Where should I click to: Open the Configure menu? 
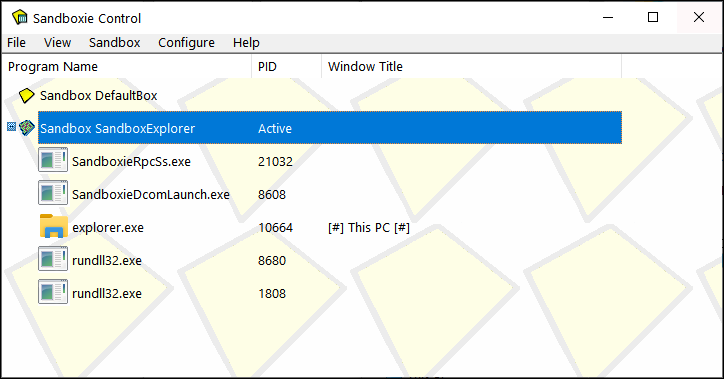tap(186, 42)
